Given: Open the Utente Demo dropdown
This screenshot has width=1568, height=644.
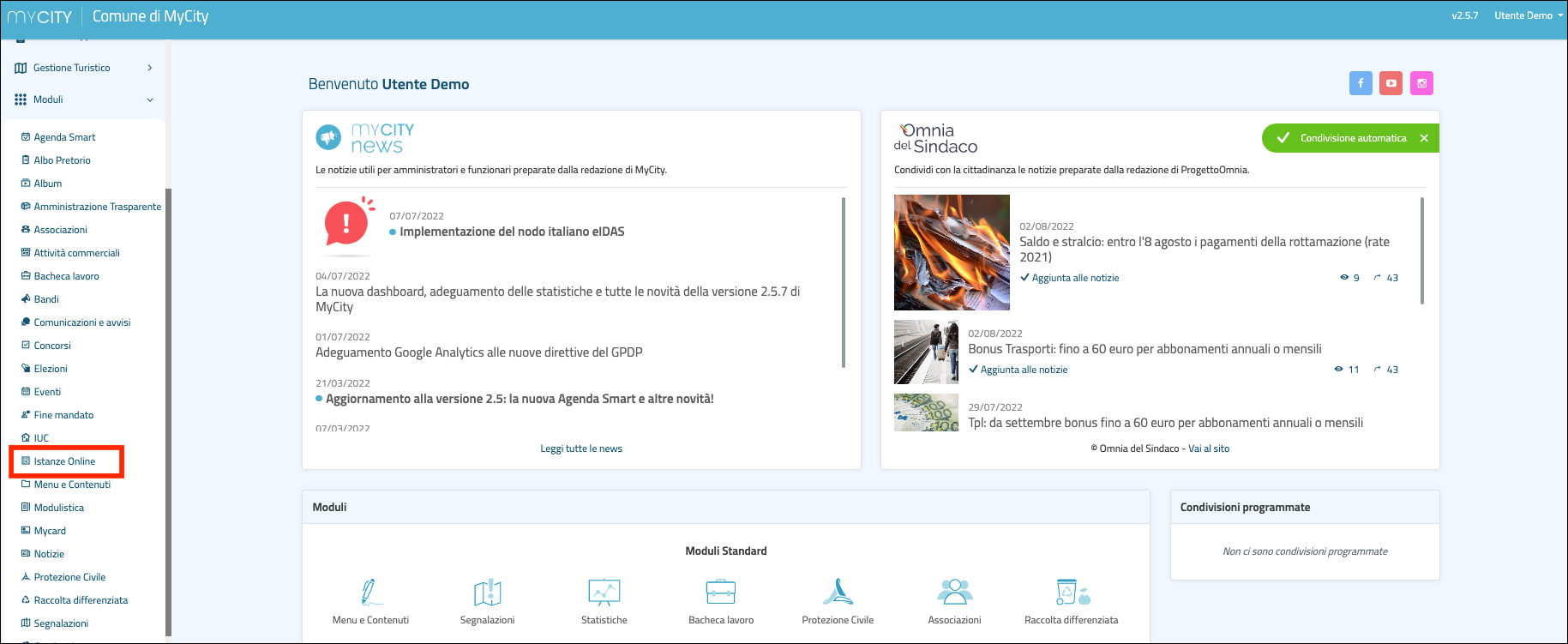Looking at the screenshot, I should (1528, 15).
